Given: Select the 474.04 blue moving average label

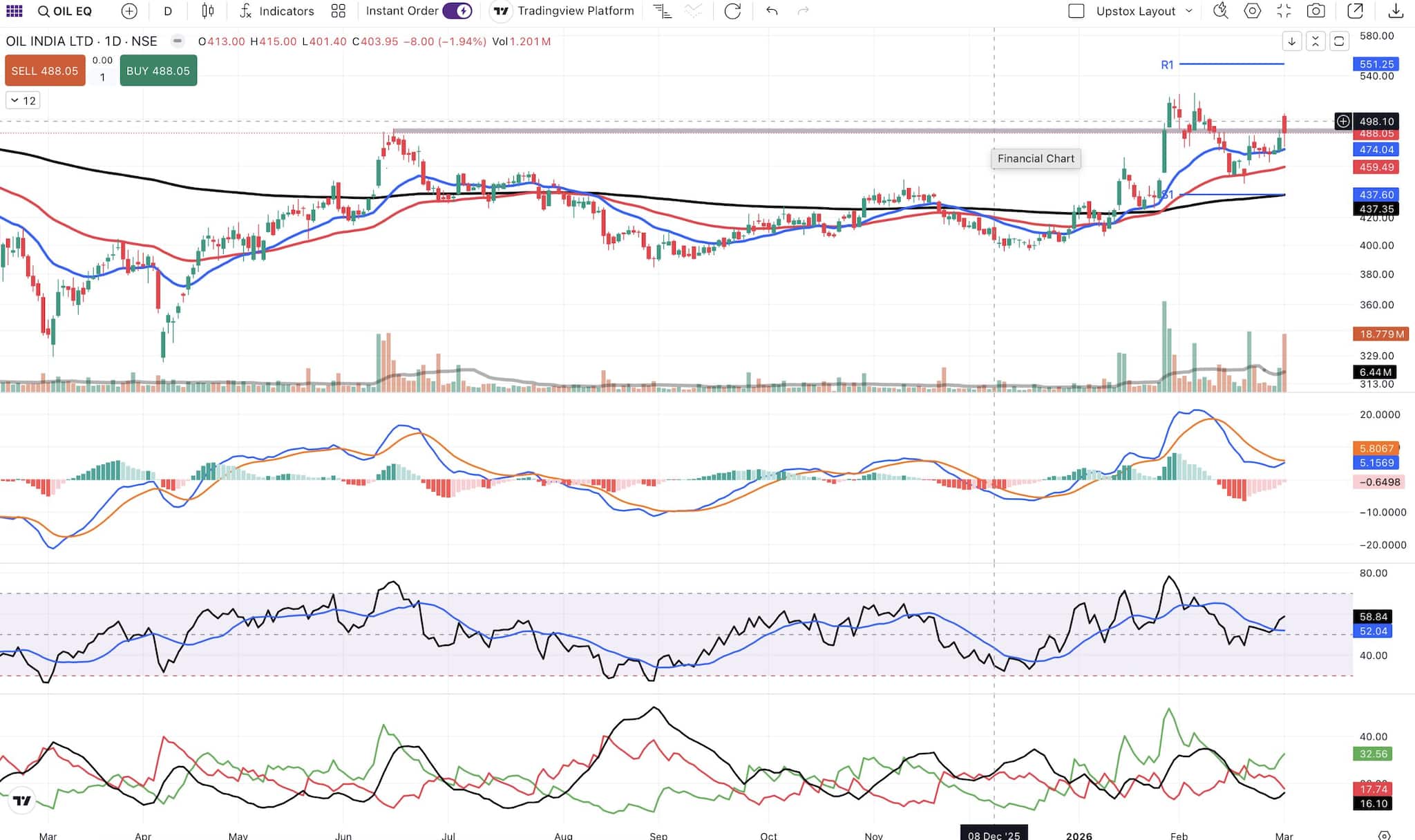Looking at the screenshot, I should coord(1376,150).
